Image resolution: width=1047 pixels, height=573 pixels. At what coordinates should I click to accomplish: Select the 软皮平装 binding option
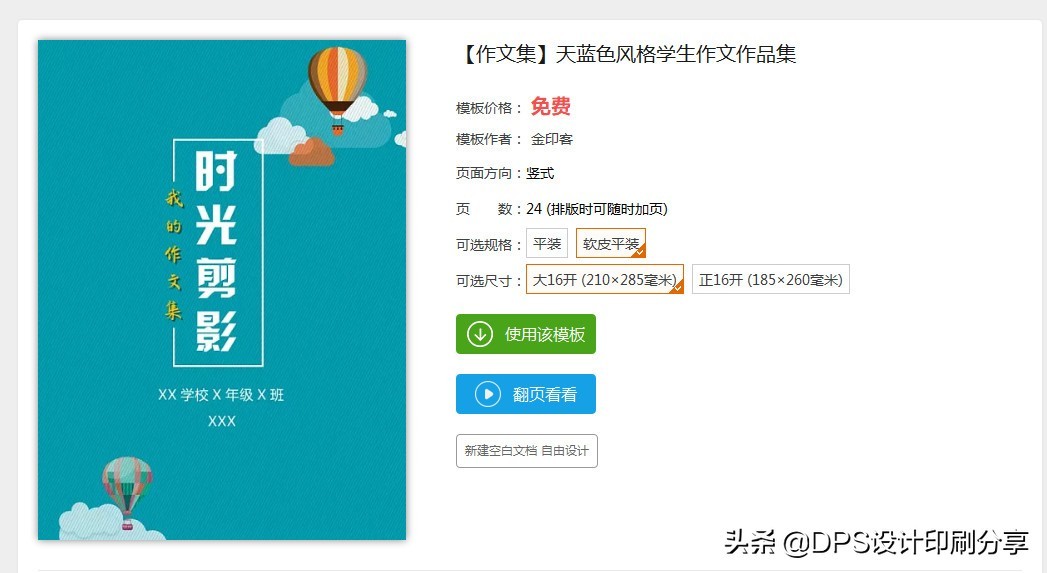click(x=611, y=244)
